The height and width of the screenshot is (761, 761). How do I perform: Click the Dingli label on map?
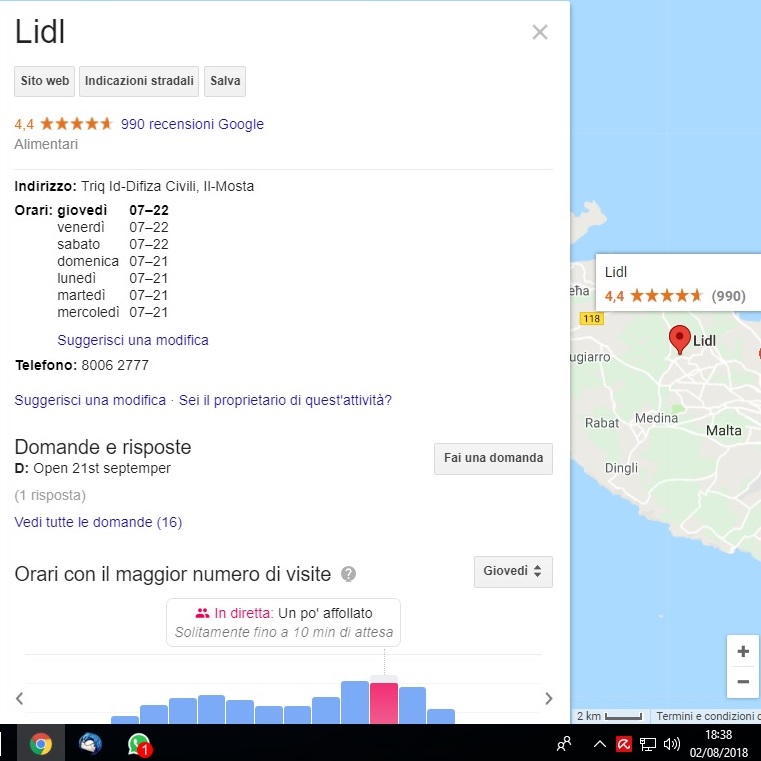pyautogui.click(x=621, y=468)
